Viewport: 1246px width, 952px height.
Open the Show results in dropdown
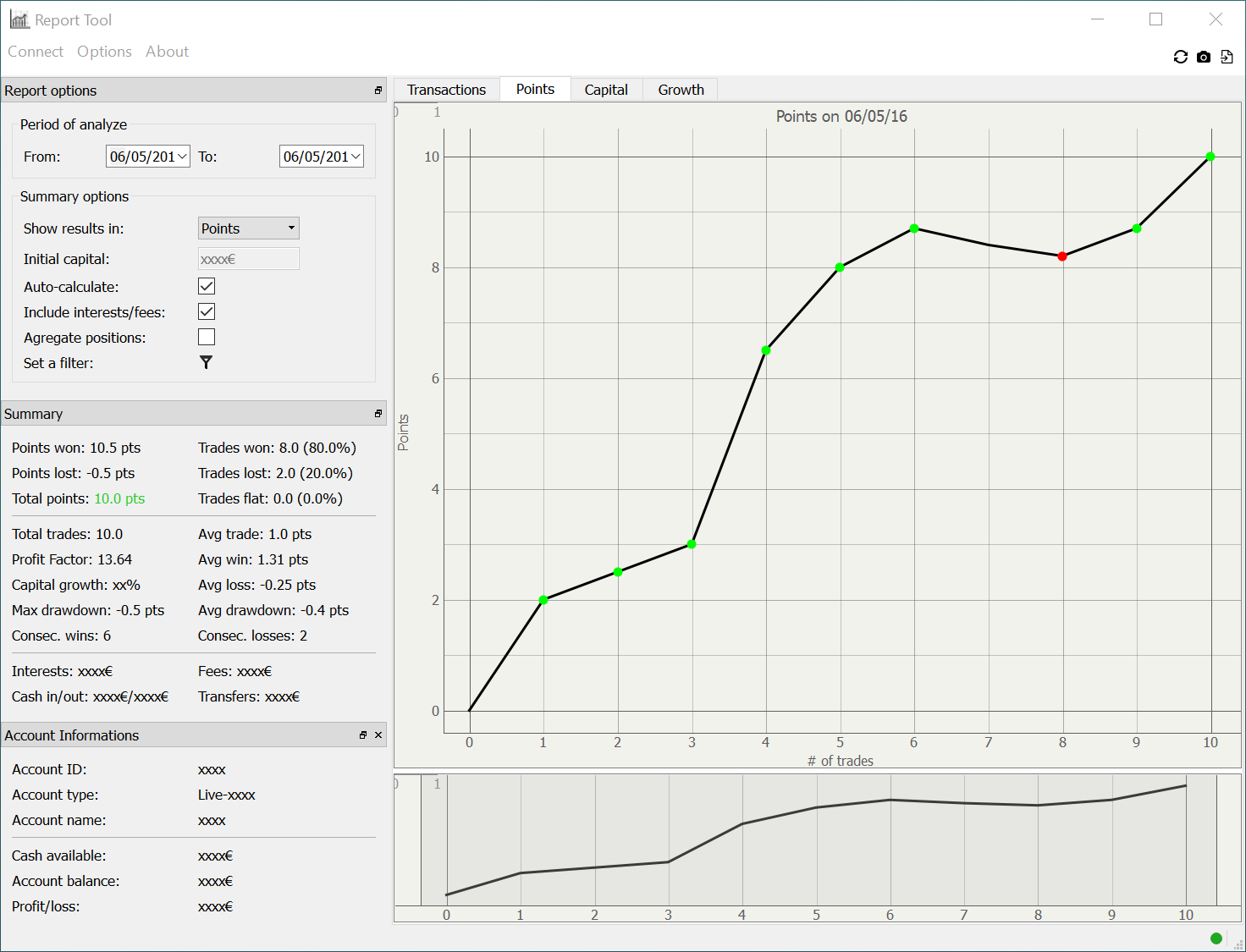pos(249,228)
